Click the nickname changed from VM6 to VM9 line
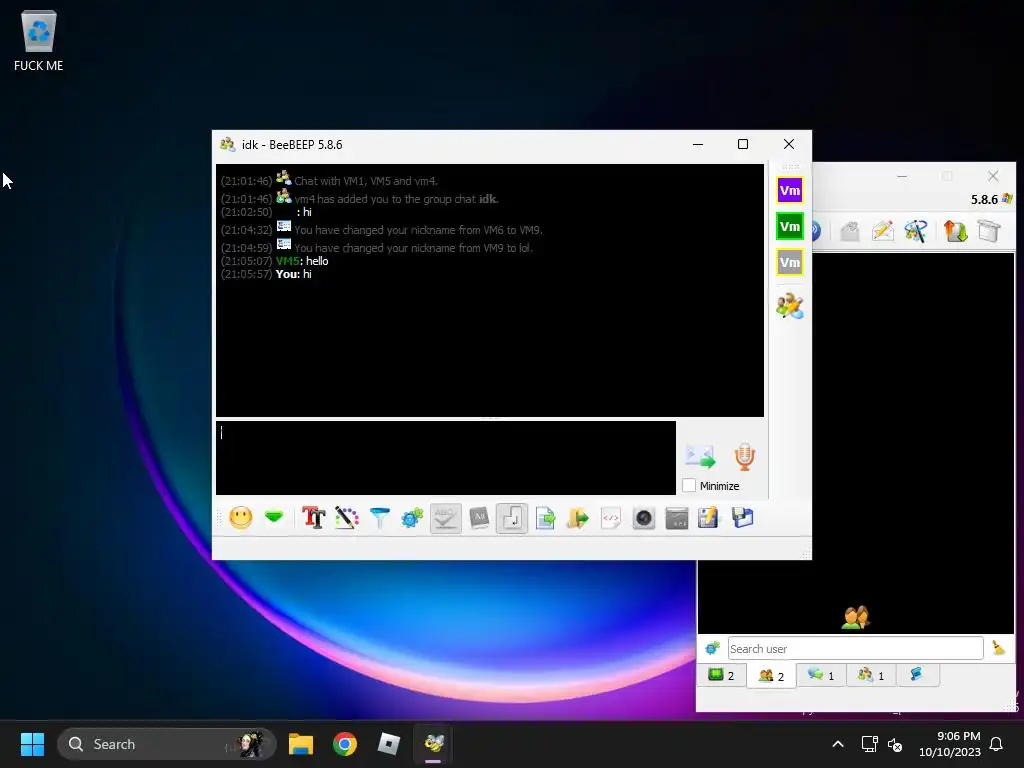This screenshot has width=1024, height=768. 418,230
